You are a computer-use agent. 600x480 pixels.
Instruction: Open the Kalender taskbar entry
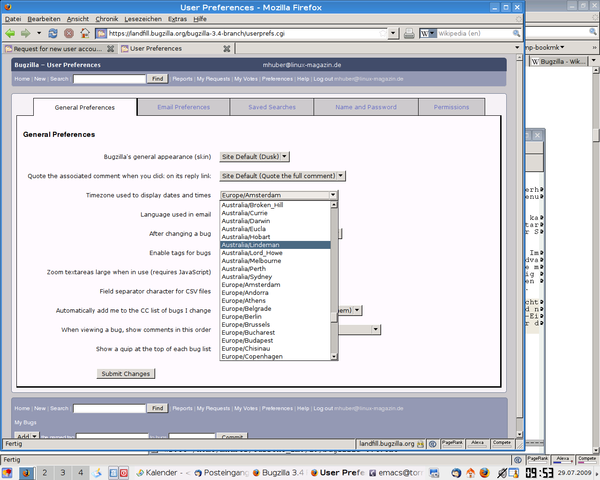point(161,473)
